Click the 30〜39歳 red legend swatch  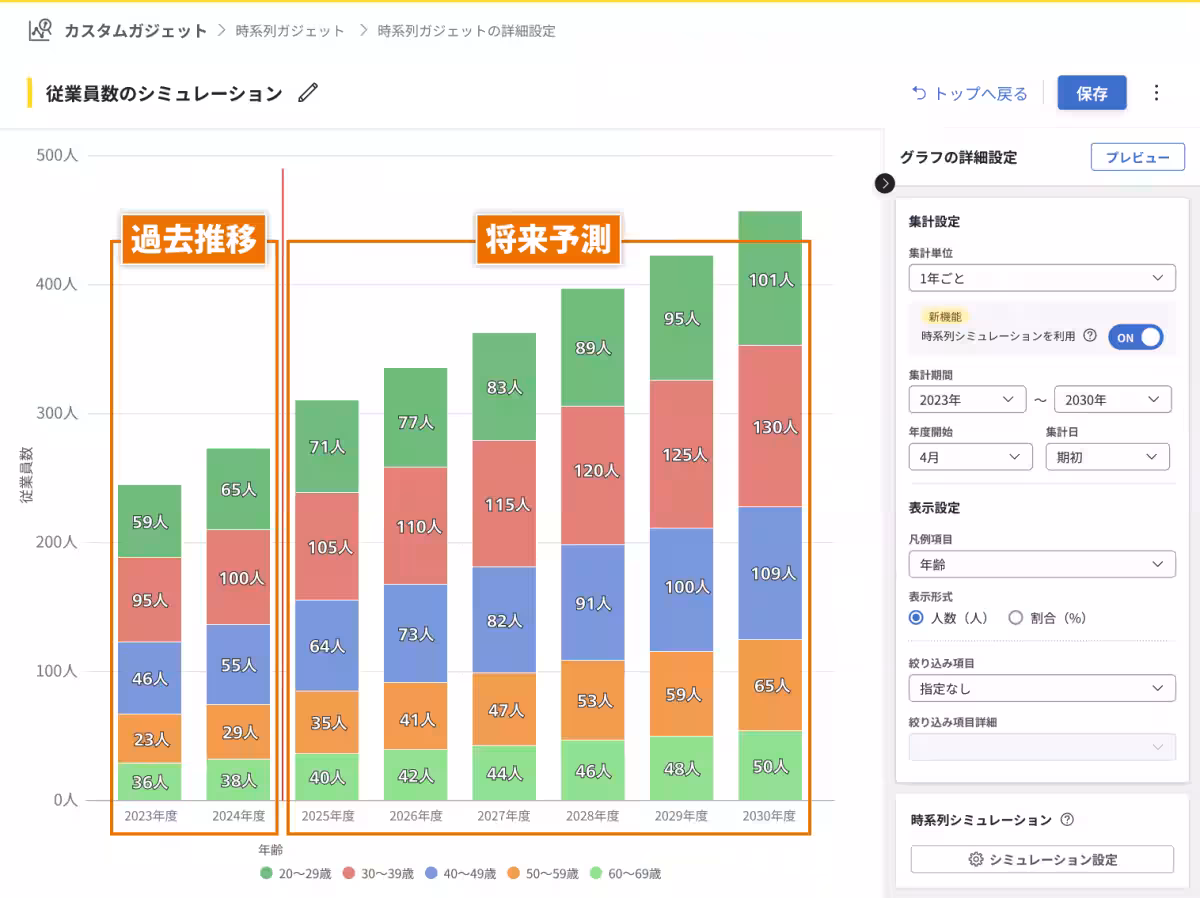tap(350, 873)
